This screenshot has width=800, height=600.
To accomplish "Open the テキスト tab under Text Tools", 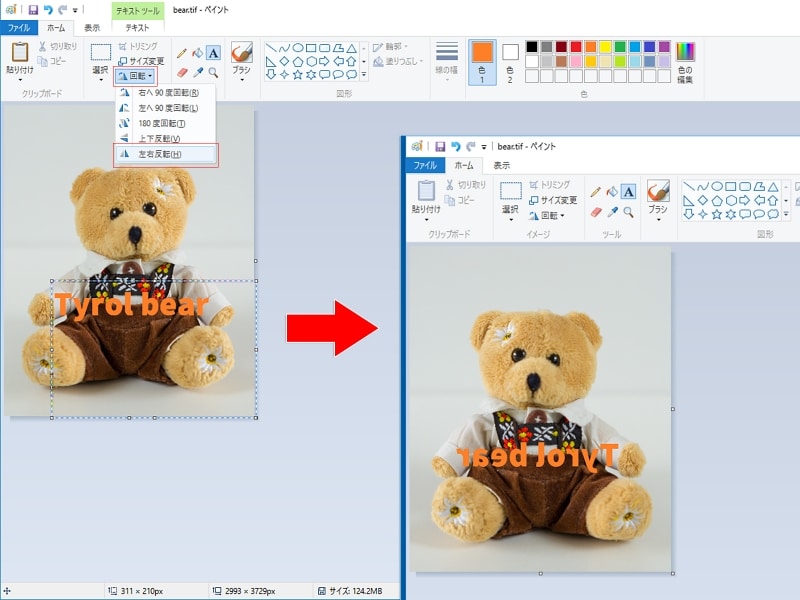I will 136,28.
